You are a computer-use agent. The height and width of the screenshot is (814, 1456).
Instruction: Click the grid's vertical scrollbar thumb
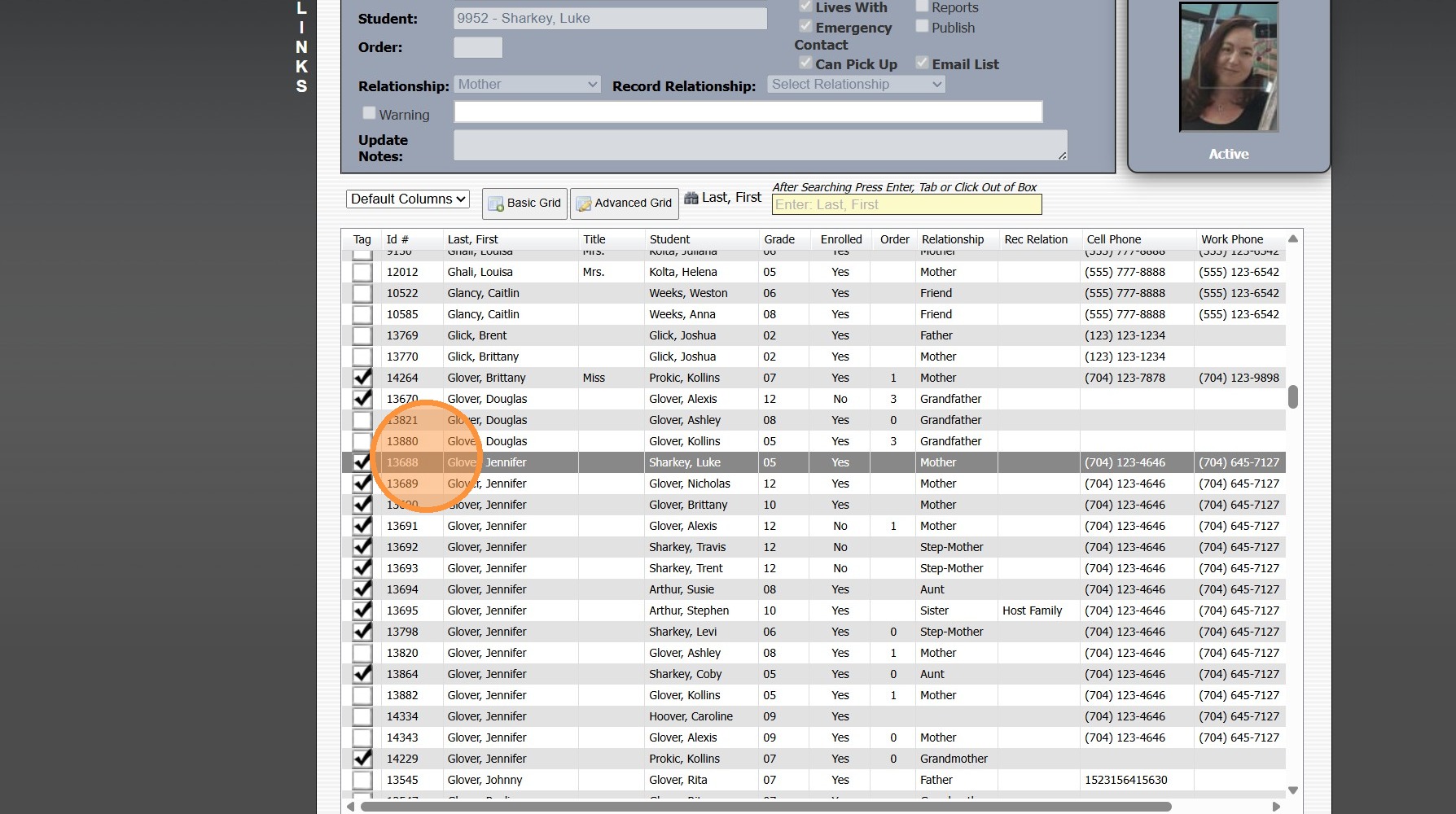1292,396
